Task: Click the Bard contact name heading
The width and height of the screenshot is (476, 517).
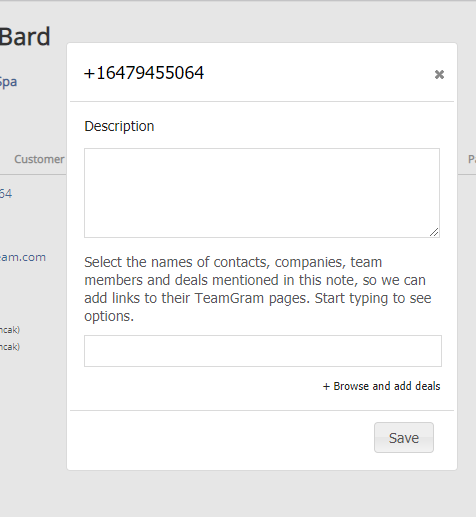Action: coord(25,37)
